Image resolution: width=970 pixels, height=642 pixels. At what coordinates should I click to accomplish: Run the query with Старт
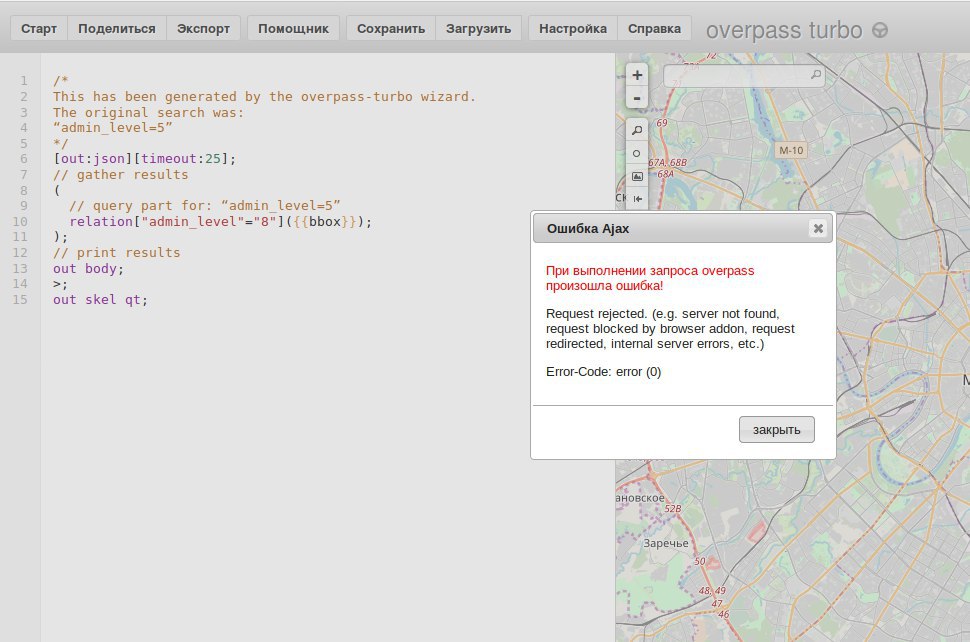pos(39,28)
